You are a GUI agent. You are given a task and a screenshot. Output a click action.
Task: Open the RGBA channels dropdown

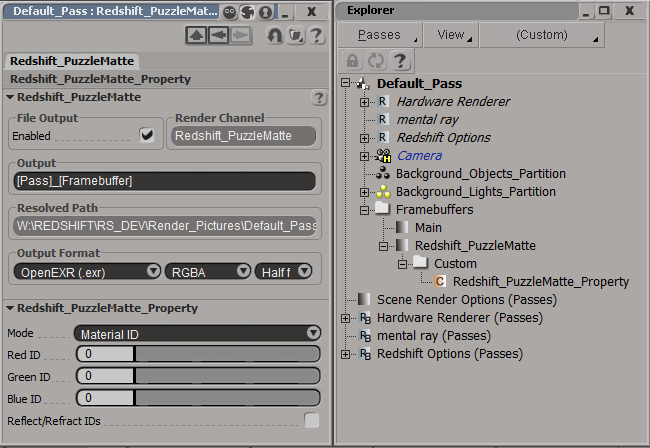(x=208, y=272)
